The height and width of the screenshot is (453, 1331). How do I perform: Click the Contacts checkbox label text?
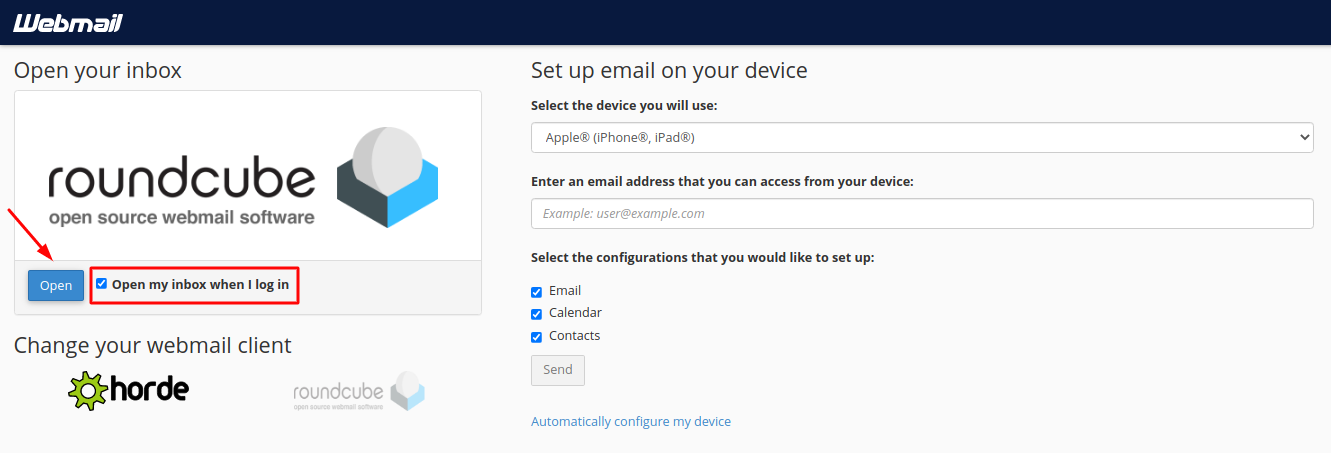pyautogui.click(x=574, y=336)
